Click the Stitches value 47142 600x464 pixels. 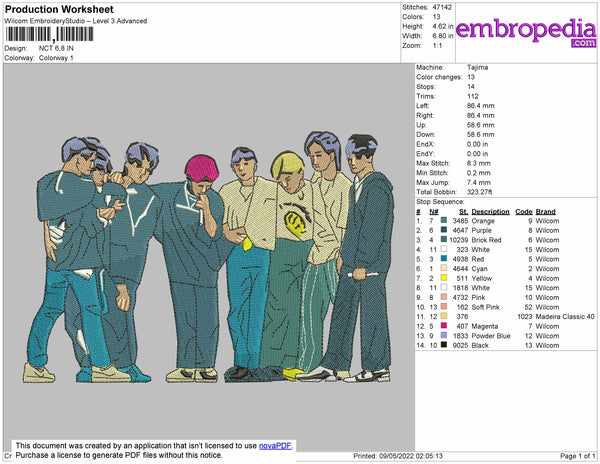point(442,7)
